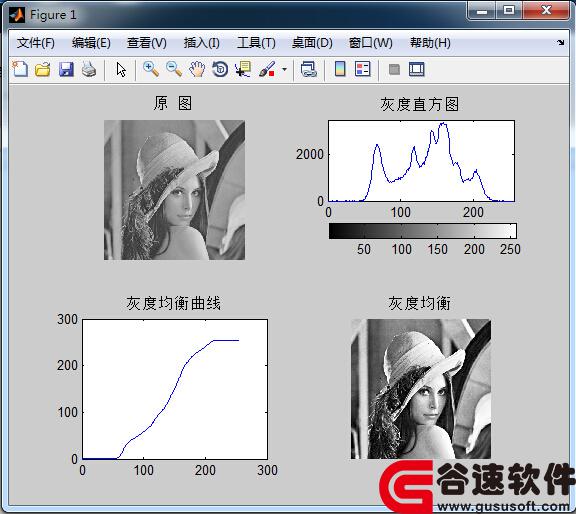
Task: Select the 灰度直方图 plot title
Action: 419,104
